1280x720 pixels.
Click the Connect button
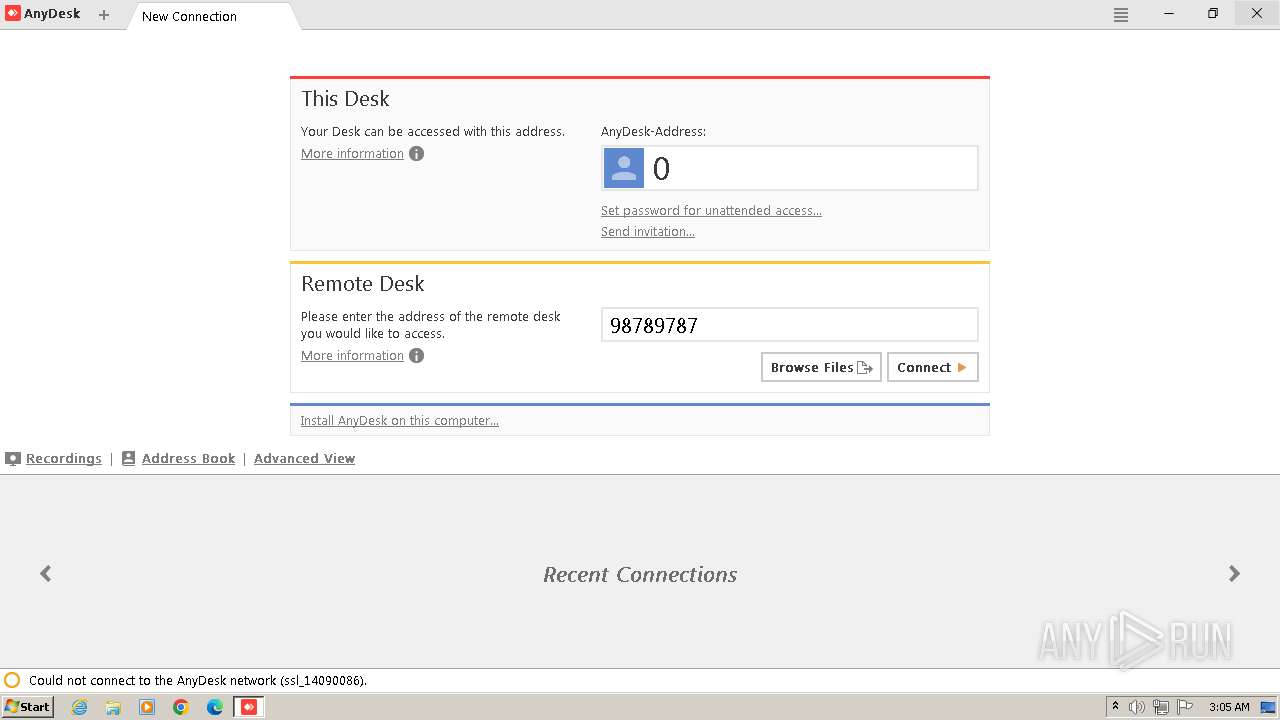click(933, 367)
